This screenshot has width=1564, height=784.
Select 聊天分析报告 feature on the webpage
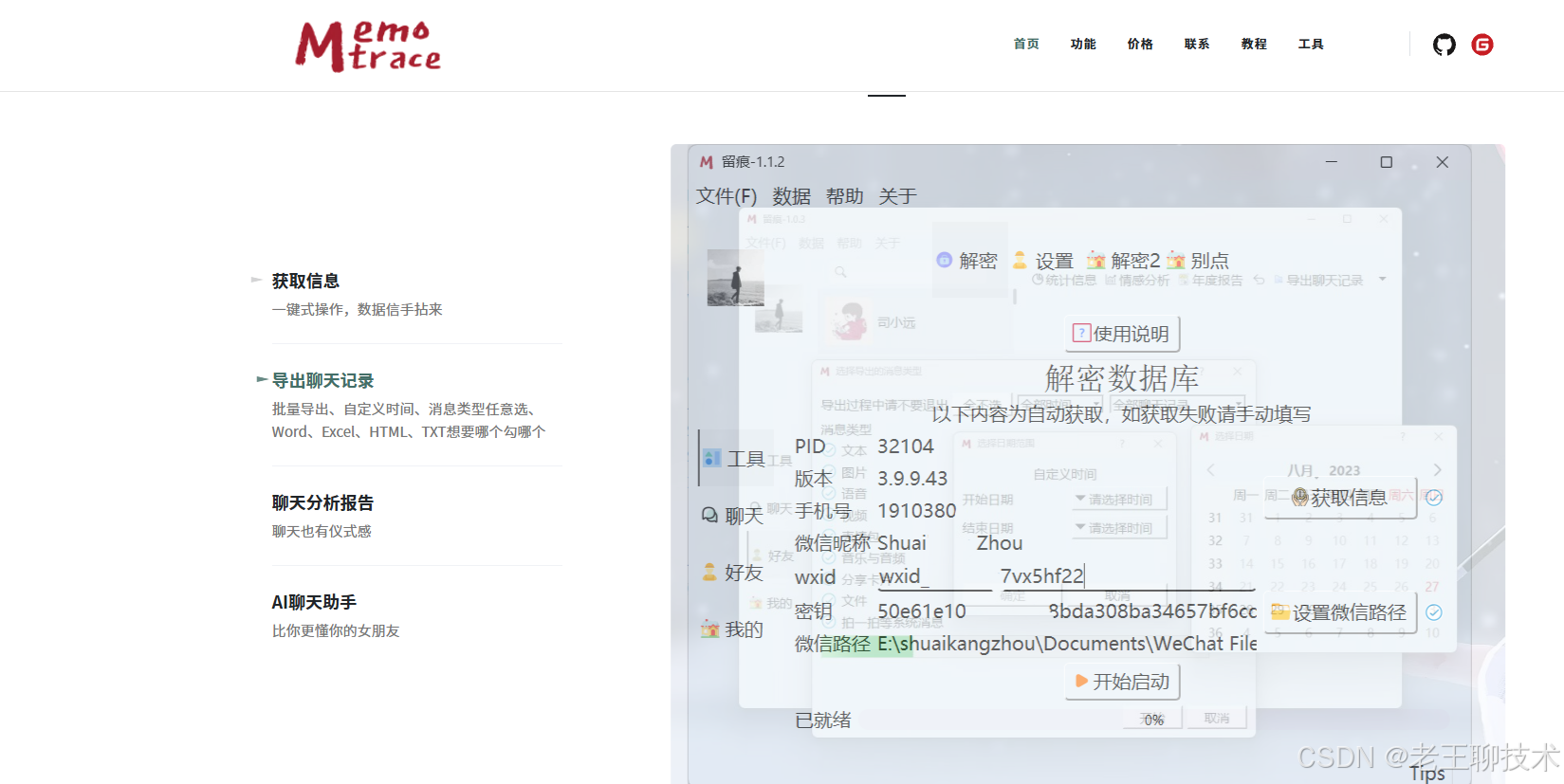pos(322,502)
